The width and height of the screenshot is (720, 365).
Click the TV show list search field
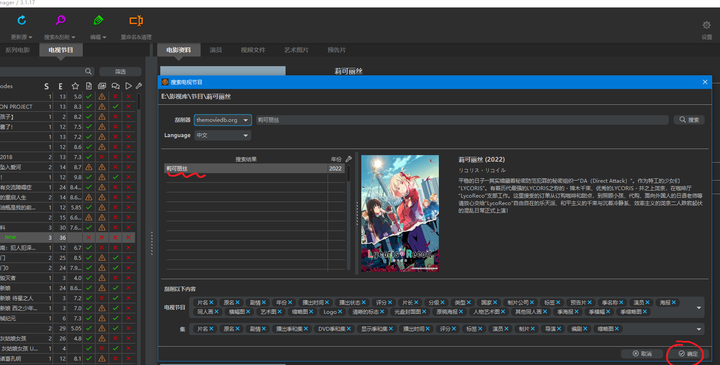pyautogui.click(x=46, y=71)
